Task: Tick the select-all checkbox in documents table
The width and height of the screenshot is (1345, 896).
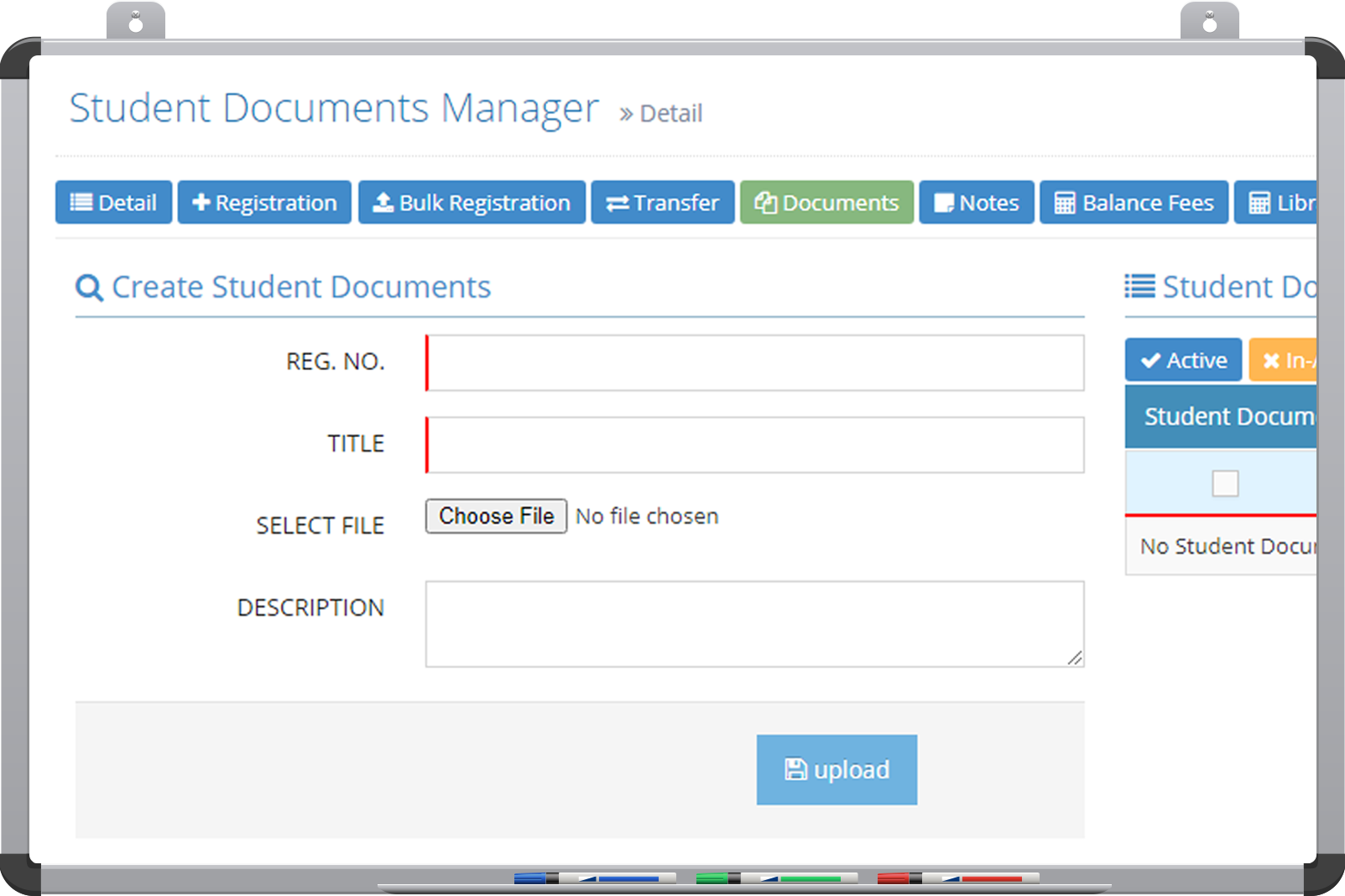Action: (x=1225, y=483)
